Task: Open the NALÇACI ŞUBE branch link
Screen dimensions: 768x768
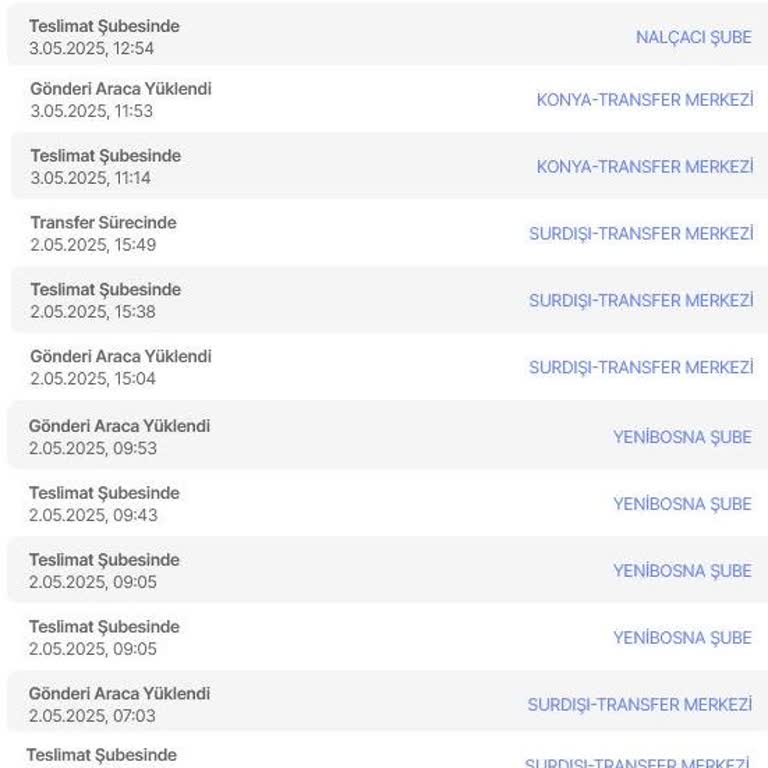Action: click(x=693, y=37)
